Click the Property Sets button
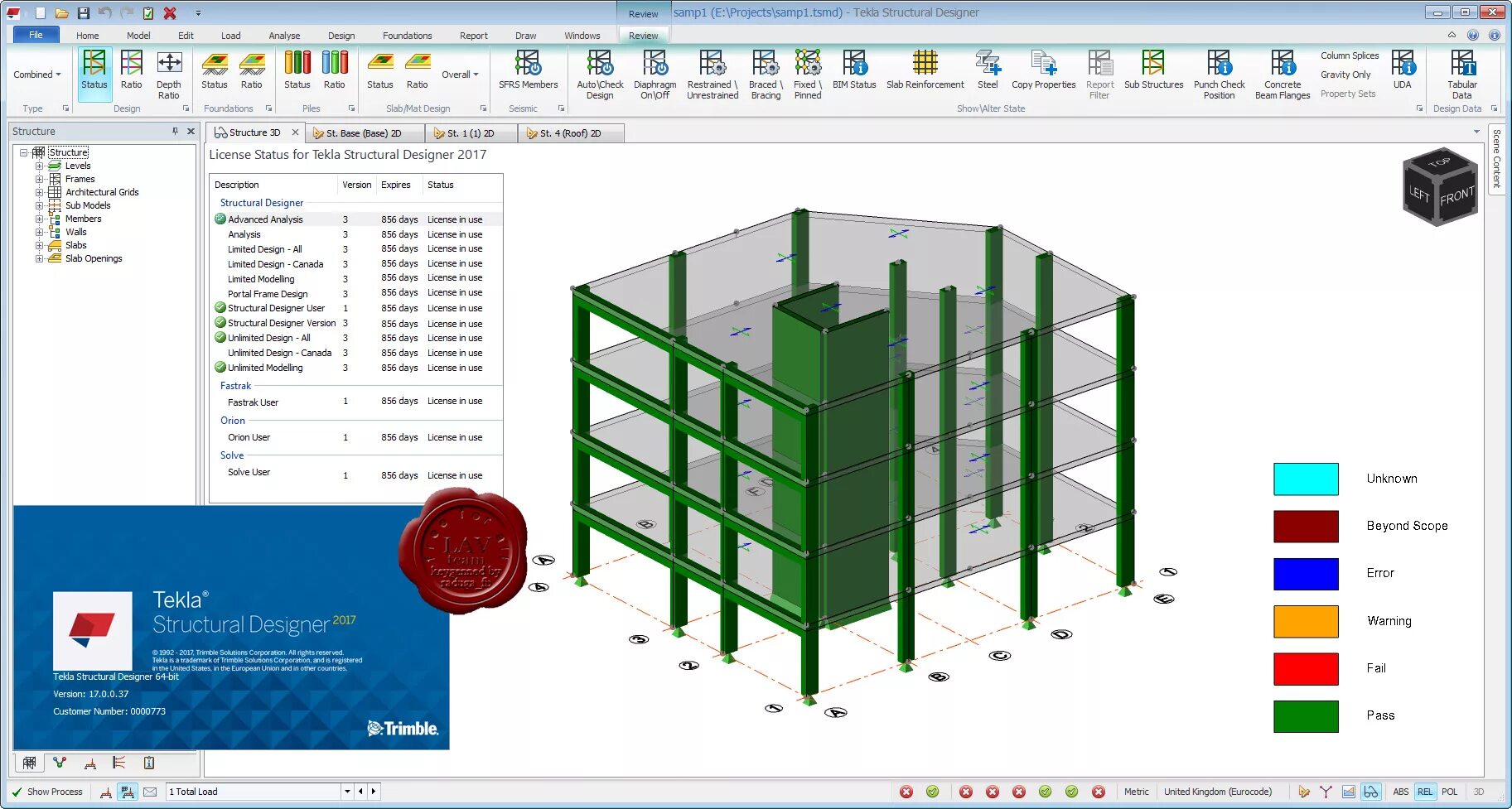The width and height of the screenshot is (1512, 809). tap(1348, 94)
